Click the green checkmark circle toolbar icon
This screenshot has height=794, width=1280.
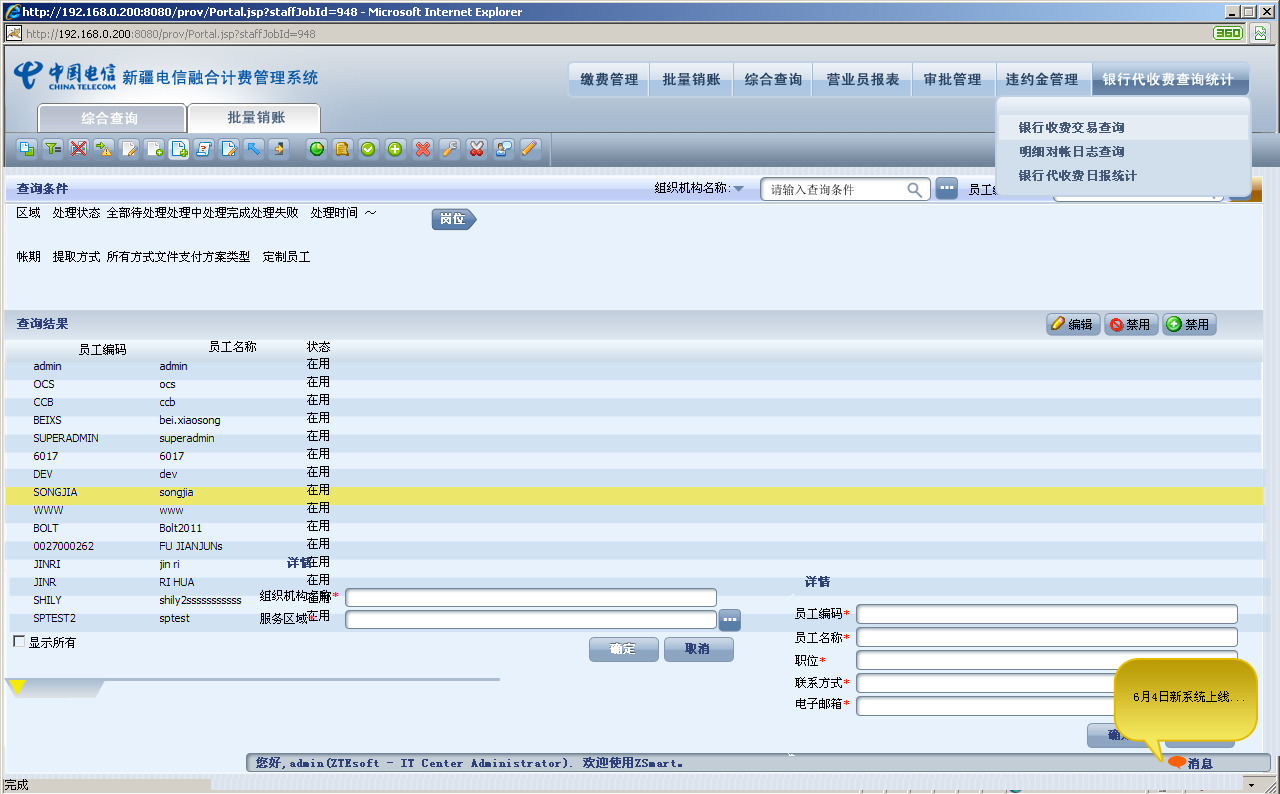368,149
